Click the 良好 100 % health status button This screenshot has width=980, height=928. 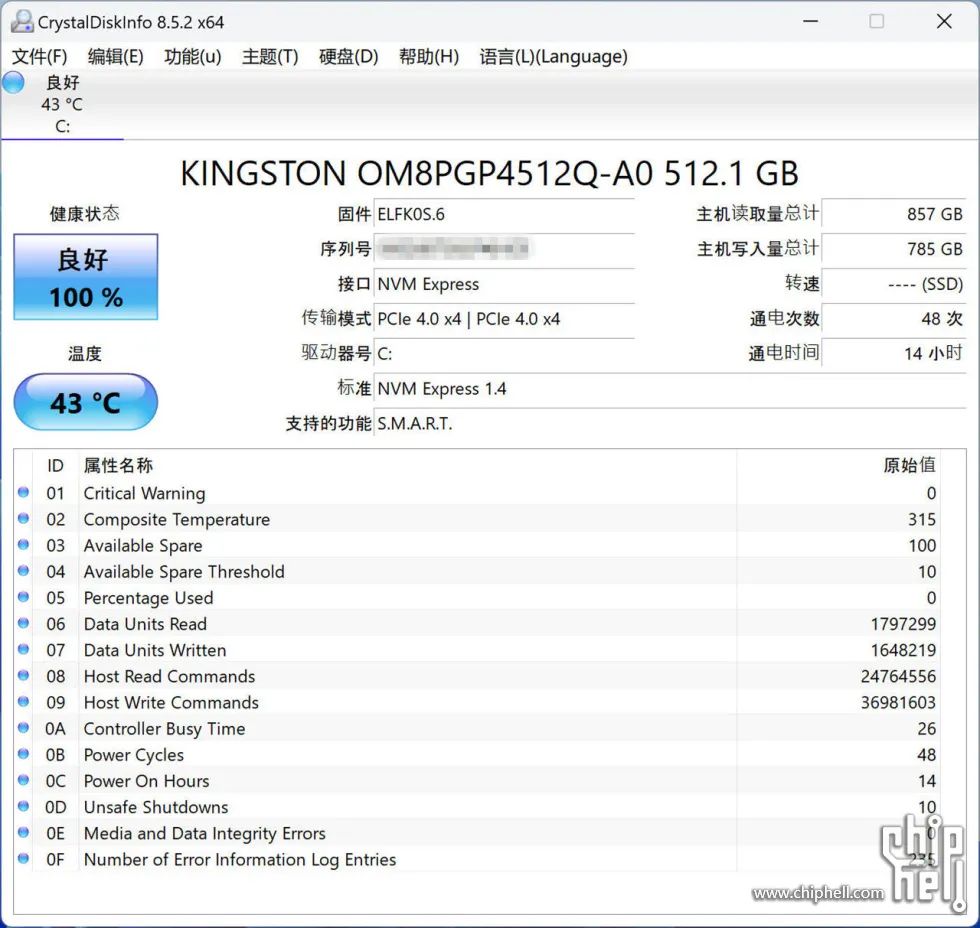[x=86, y=277]
